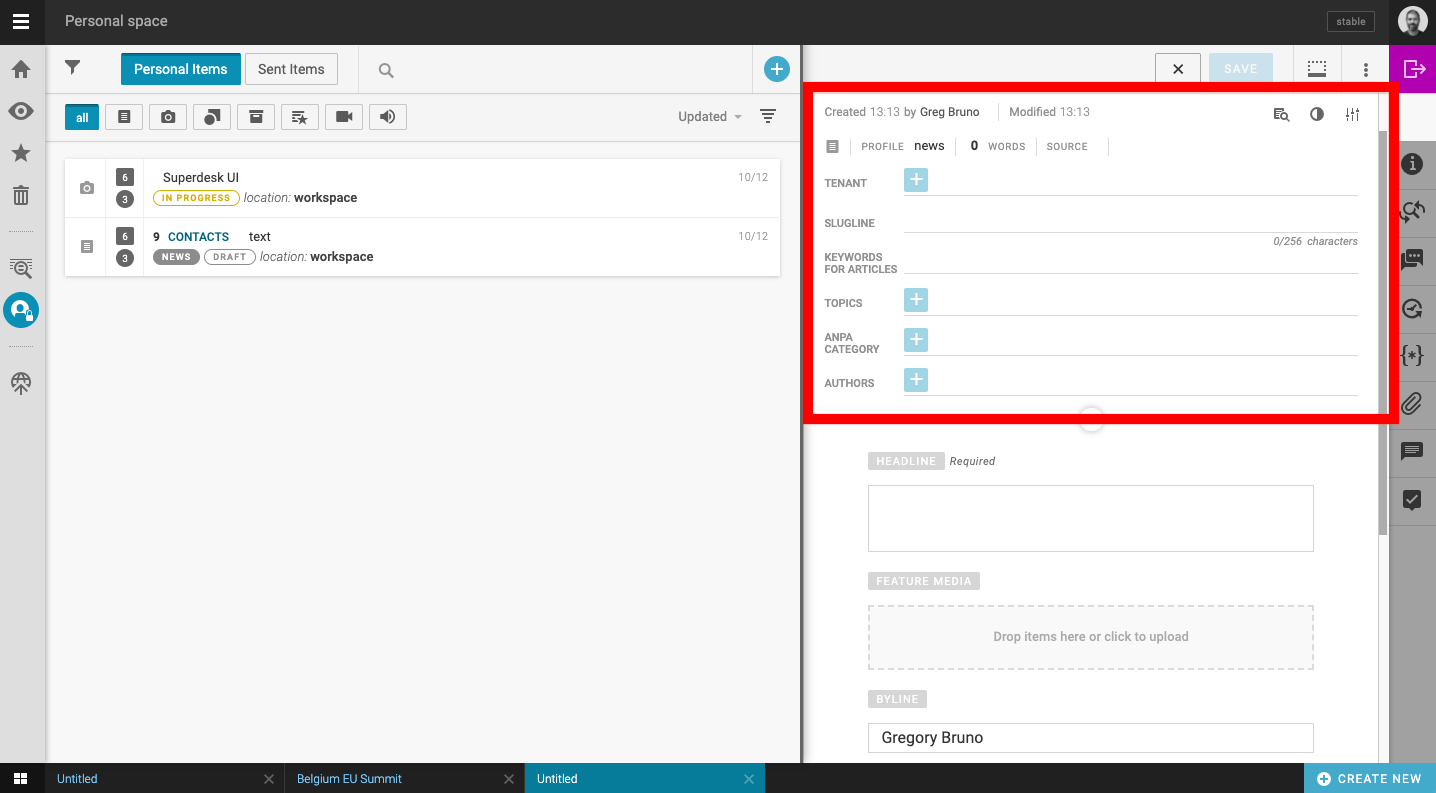Image resolution: width=1436 pixels, height=793 pixels.
Task: Switch editor theme with the half-circle icon
Action: coord(1317,114)
